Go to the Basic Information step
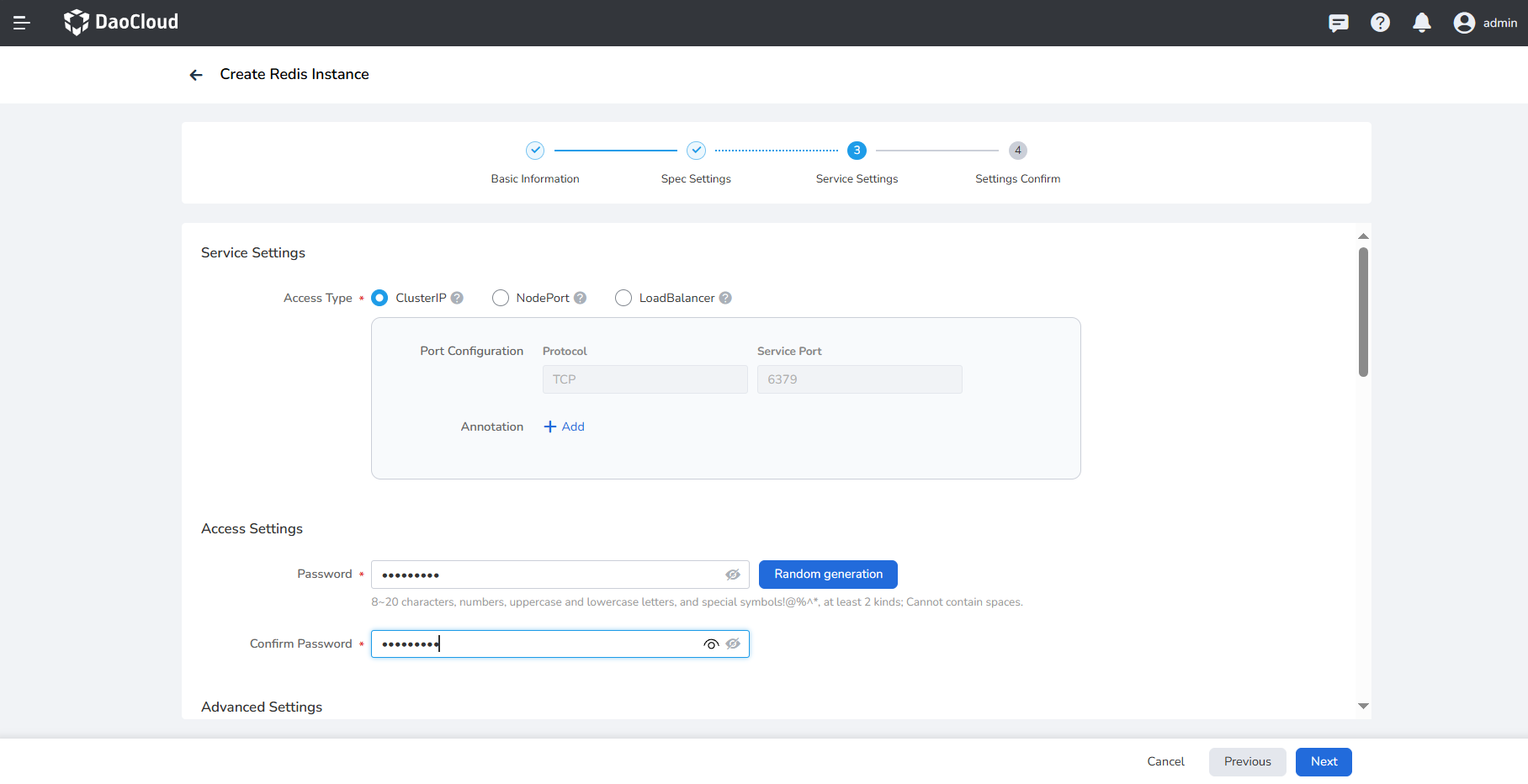 pyautogui.click(x=535, y=151)
